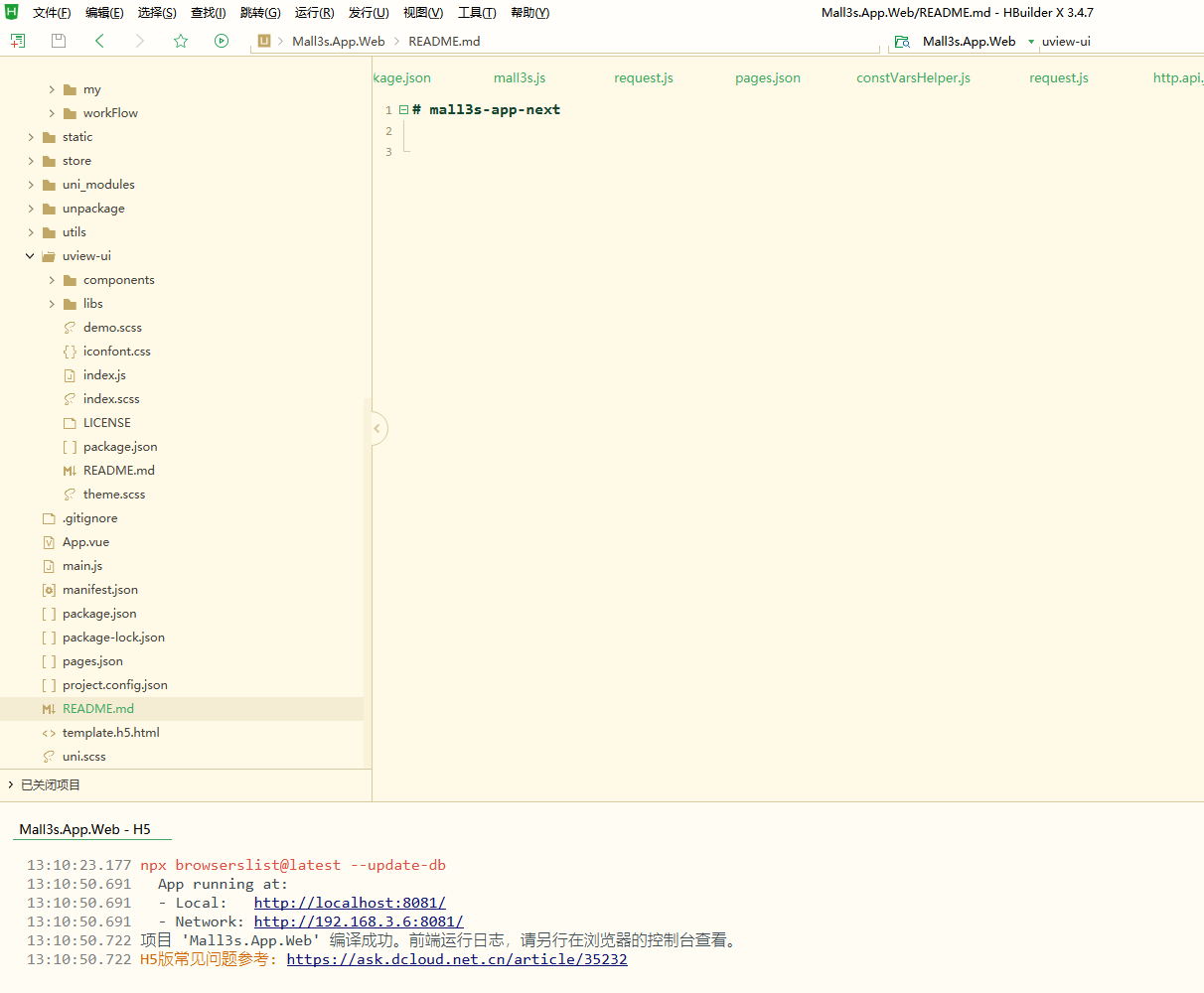Image resolution: width=1204 pixels, height=993 pixels.
Task: Expand the 已关闭项目 section
Action: pyautogui.click(x=10, y=784)
